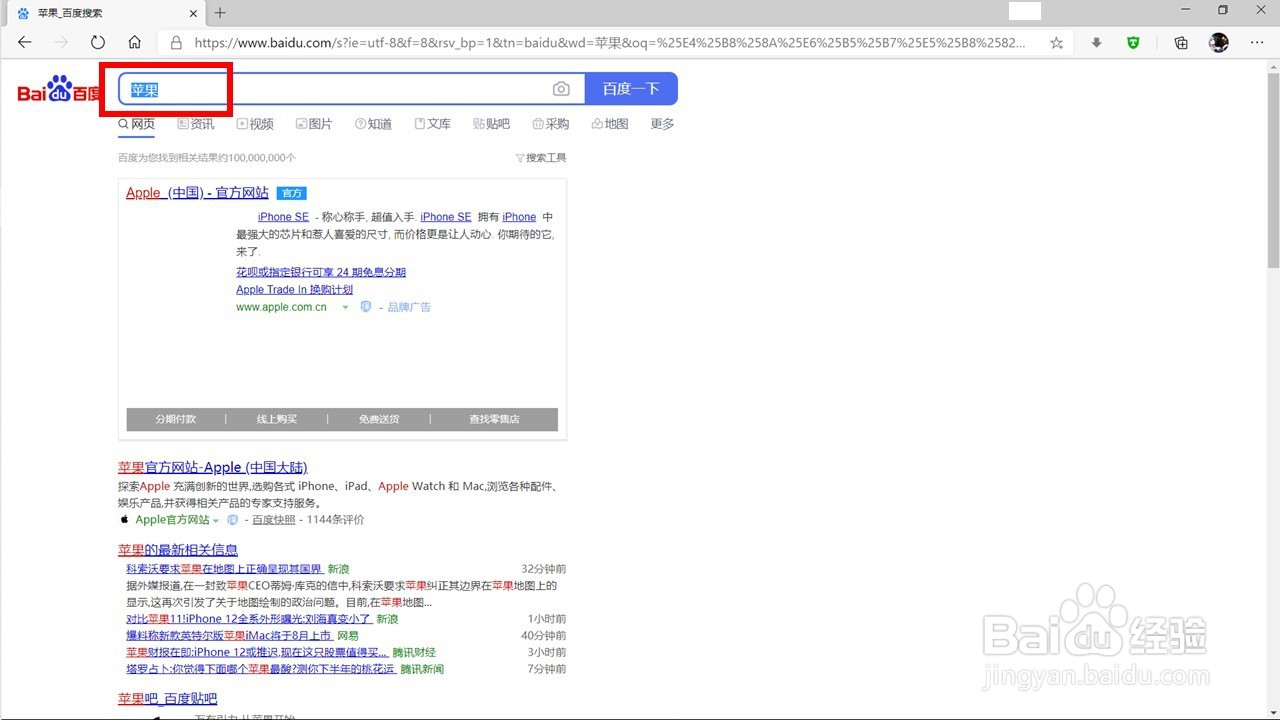The image size is (1280, 720).
Task: Switch to the 资讯 tab
Action: pos(196,124)
